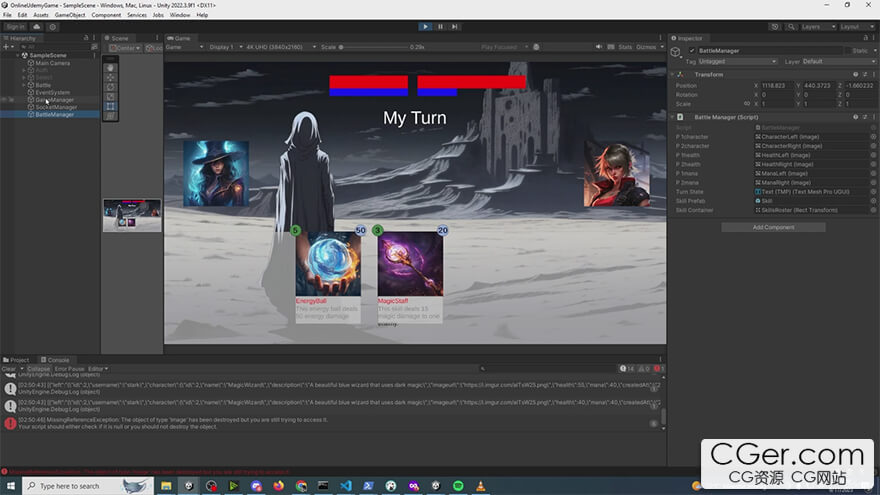This screenshot has width=880, height=495.
Task: Toggle console message count filter
Action: tap(626, 369)
